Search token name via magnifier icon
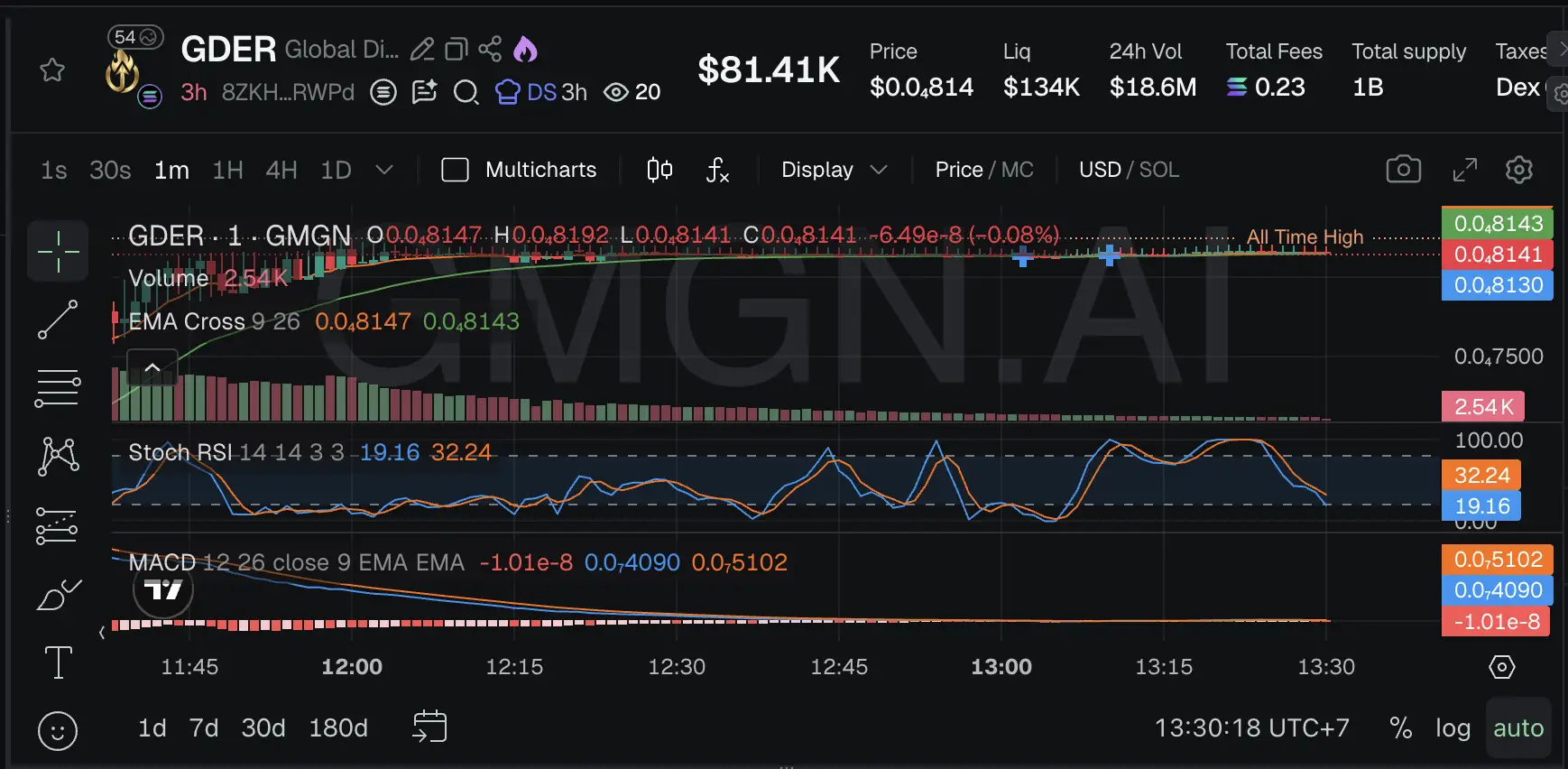 click(466, 92)
